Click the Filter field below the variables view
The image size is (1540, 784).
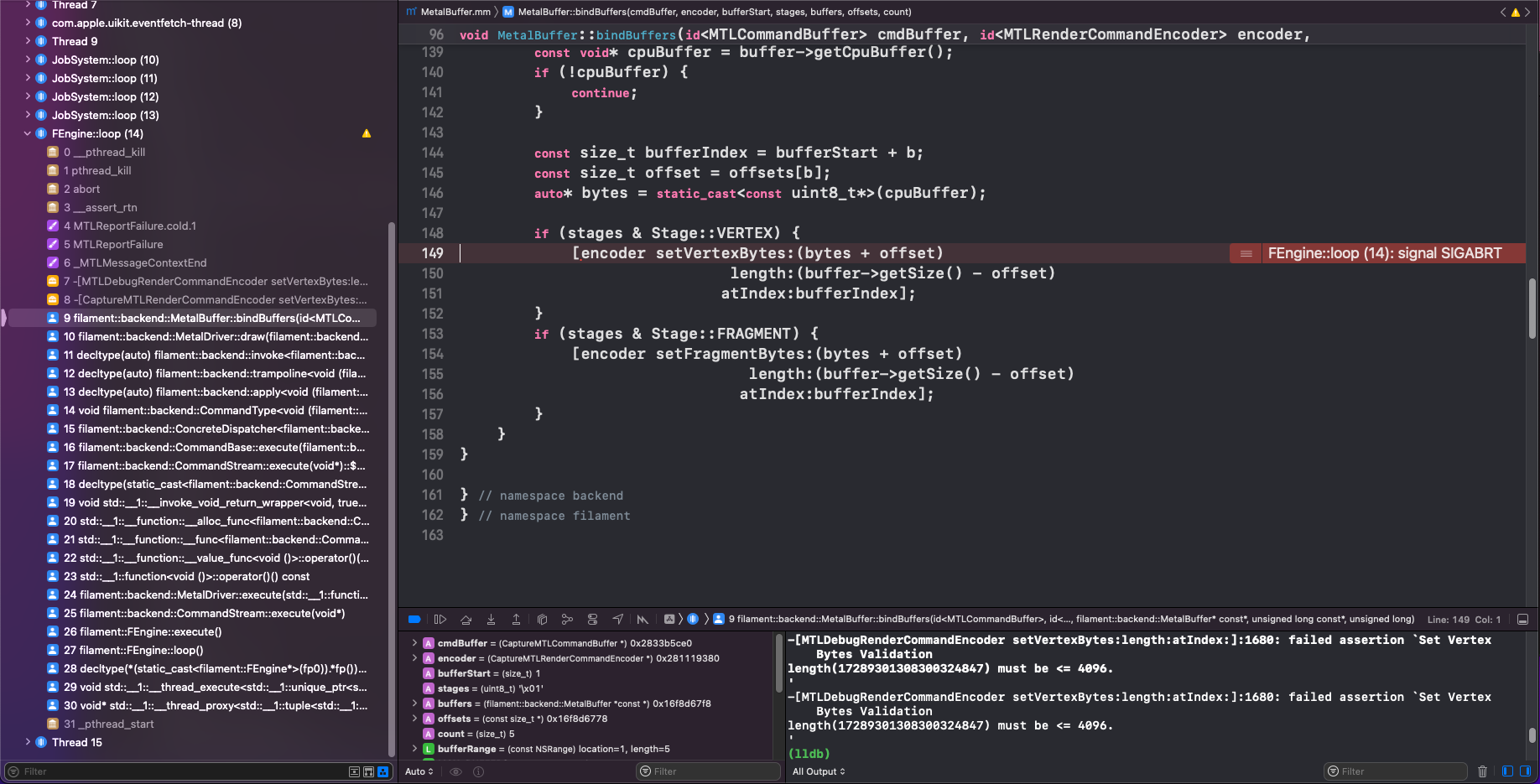[x=709, y=771]
